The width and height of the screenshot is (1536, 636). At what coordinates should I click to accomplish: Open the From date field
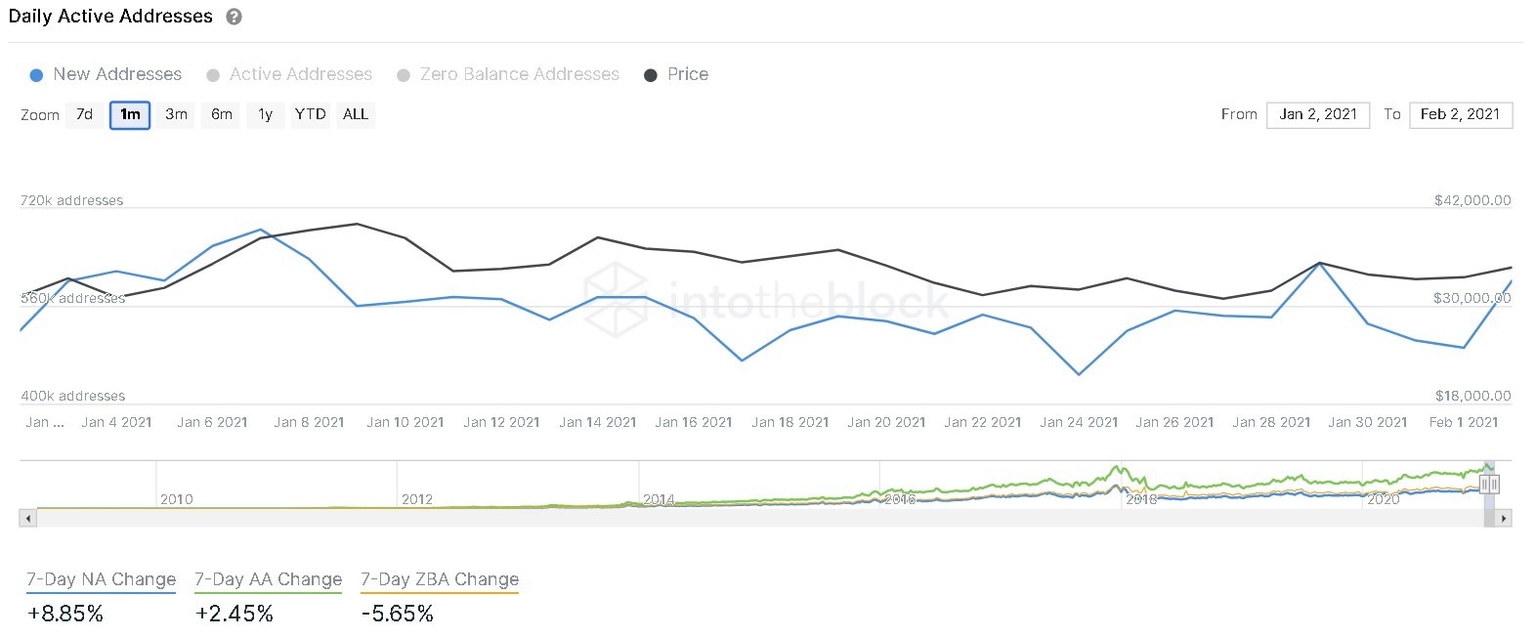[1317, 114]
